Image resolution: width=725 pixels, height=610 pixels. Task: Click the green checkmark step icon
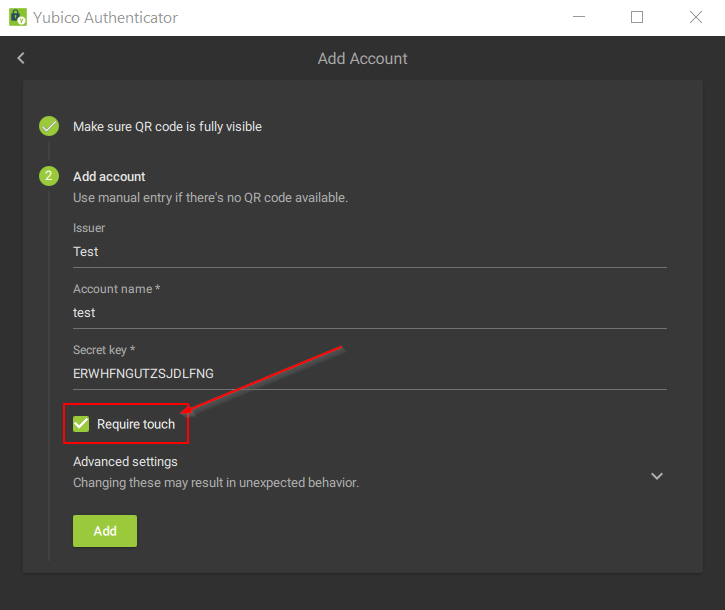click(49, 127)
